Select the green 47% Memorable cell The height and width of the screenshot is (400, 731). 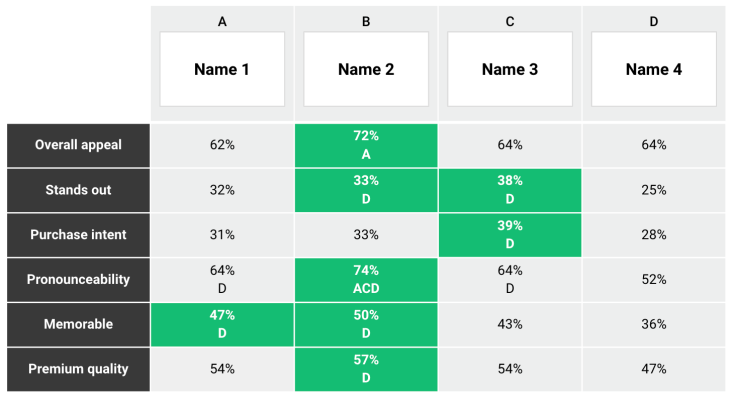222,324
